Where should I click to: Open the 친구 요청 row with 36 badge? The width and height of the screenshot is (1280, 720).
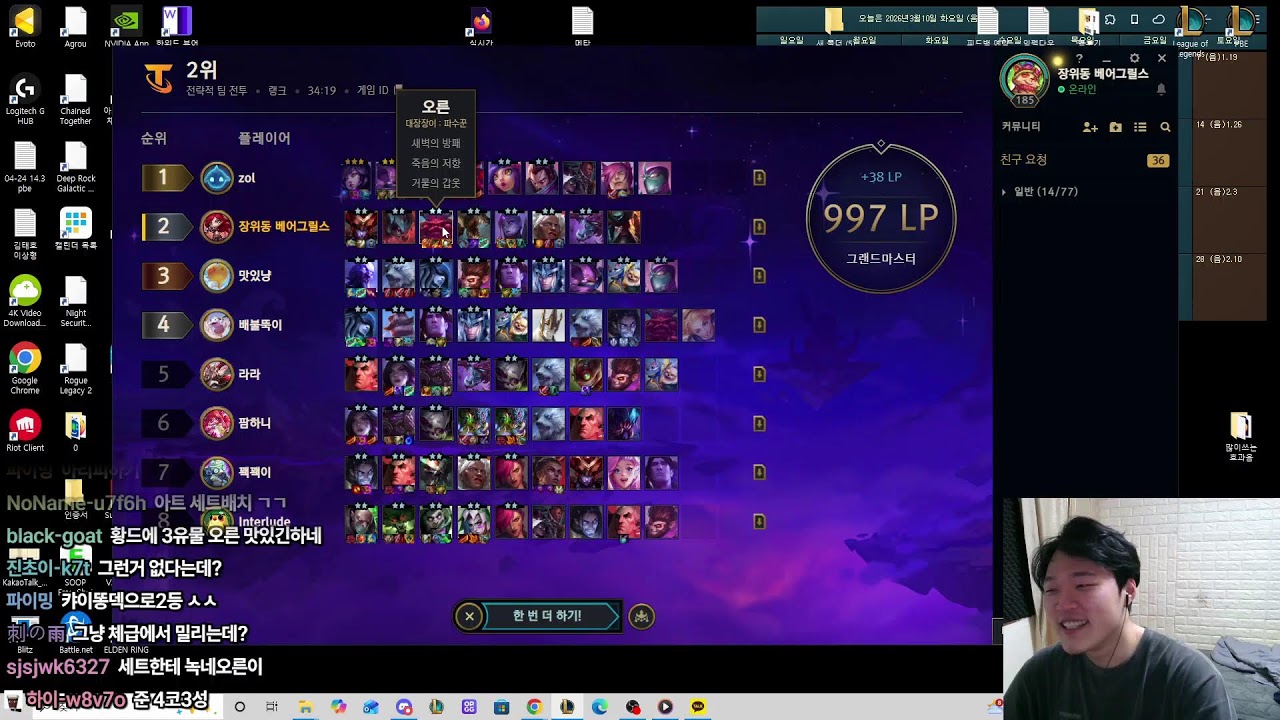click(1085, 160)
